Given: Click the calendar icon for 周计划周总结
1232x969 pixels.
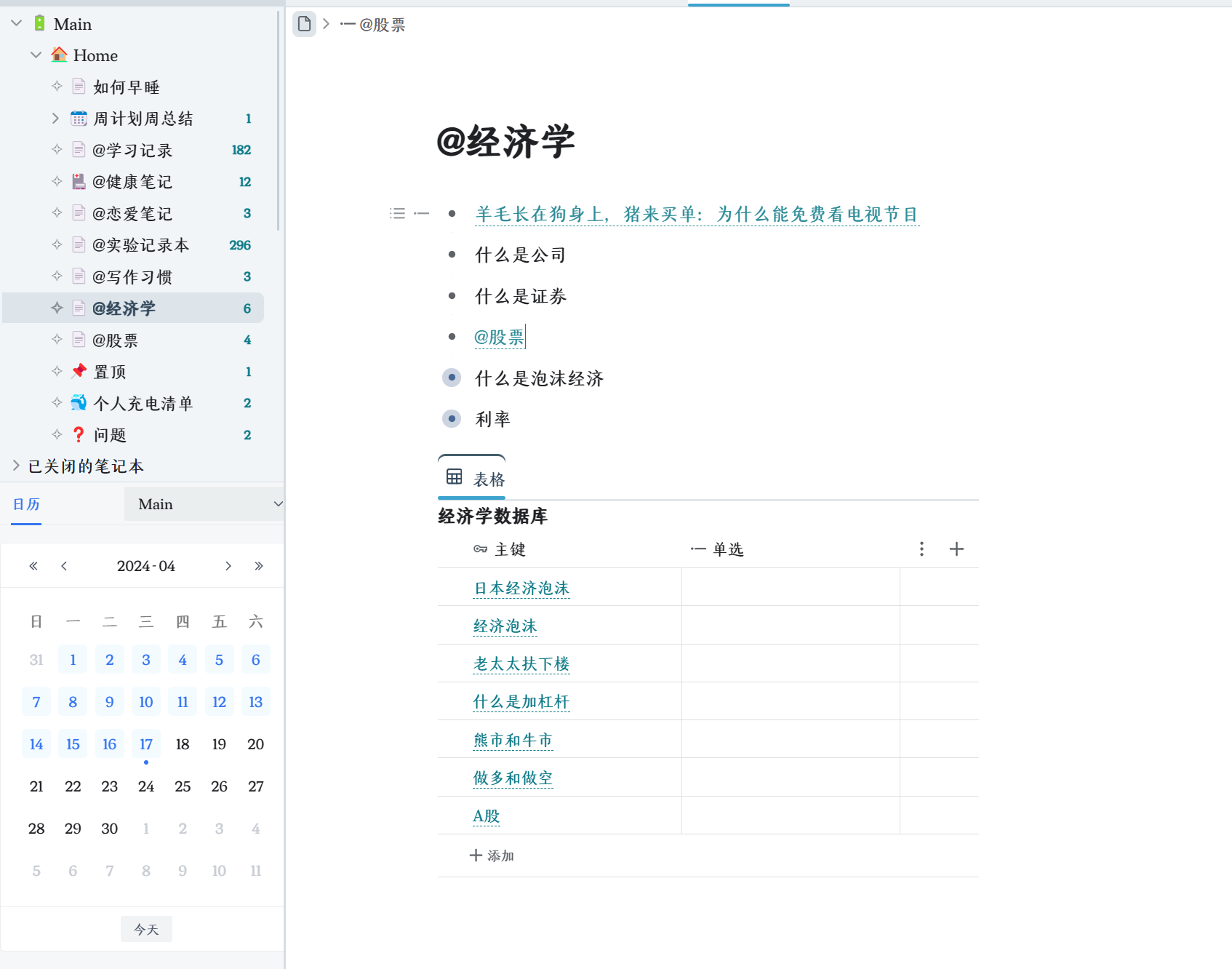Looking at the screenshot, I should click(79, 119).
